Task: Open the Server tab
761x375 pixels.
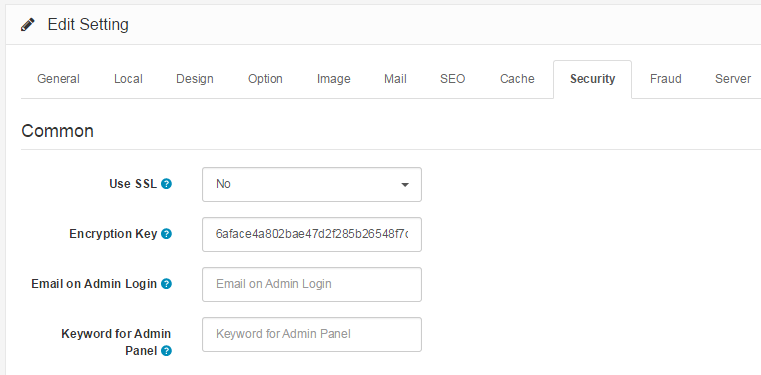Action: (x=733, y=79)
